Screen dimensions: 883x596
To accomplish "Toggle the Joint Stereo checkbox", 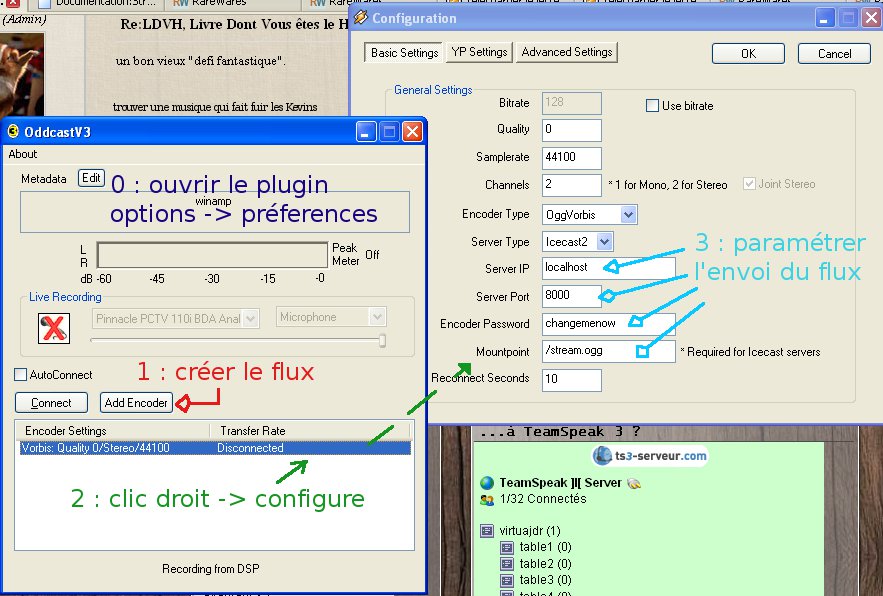I will click(x=749, y=184).
